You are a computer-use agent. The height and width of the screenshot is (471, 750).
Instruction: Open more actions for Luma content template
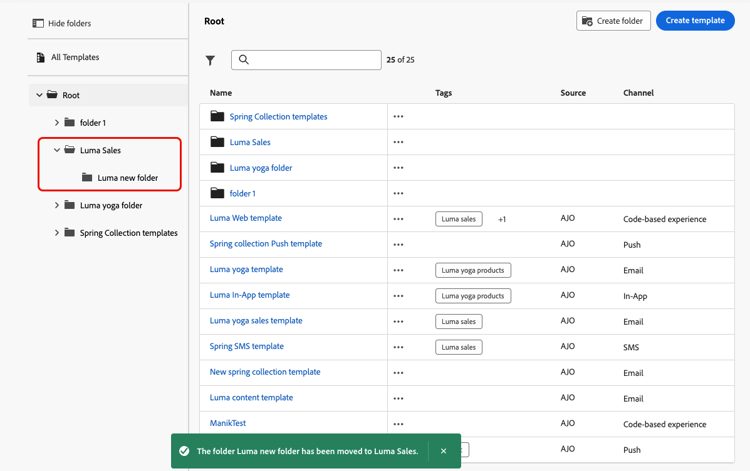tap(398, 398)
